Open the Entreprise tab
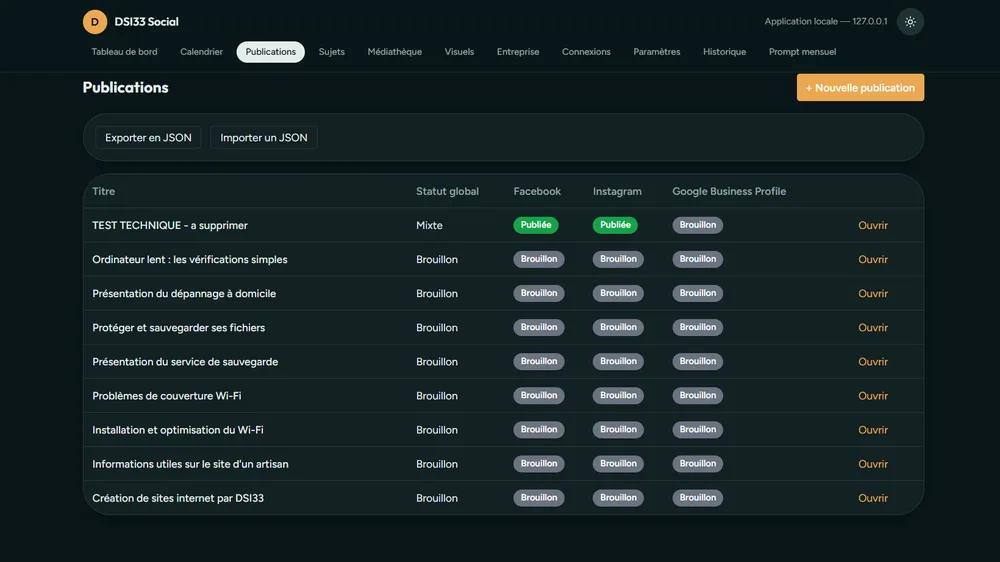The width and height of the screenshot is (1000, 562). tap(518, 52)
